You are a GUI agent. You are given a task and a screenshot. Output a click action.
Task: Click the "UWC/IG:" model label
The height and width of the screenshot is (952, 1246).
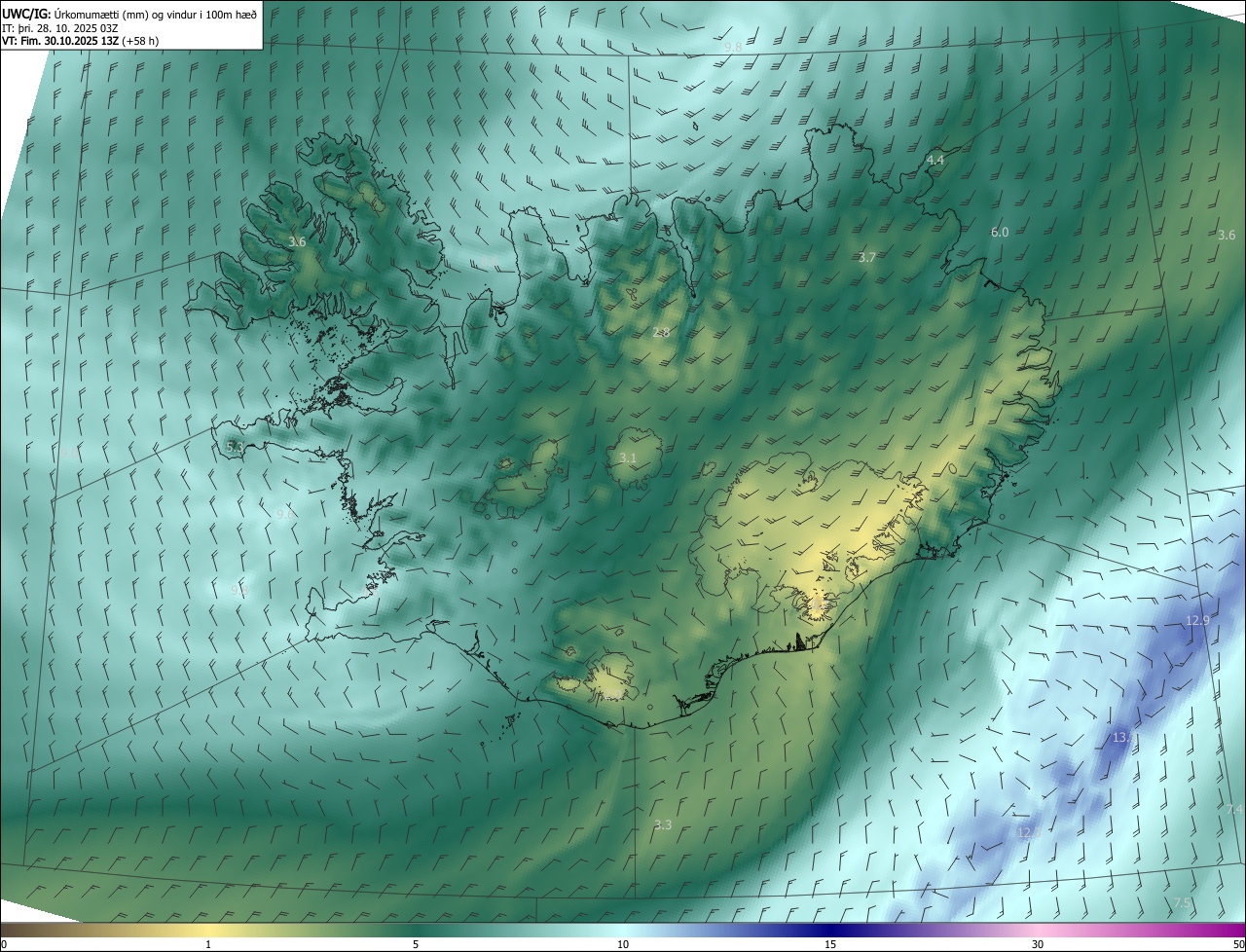(x=26, y=14)
